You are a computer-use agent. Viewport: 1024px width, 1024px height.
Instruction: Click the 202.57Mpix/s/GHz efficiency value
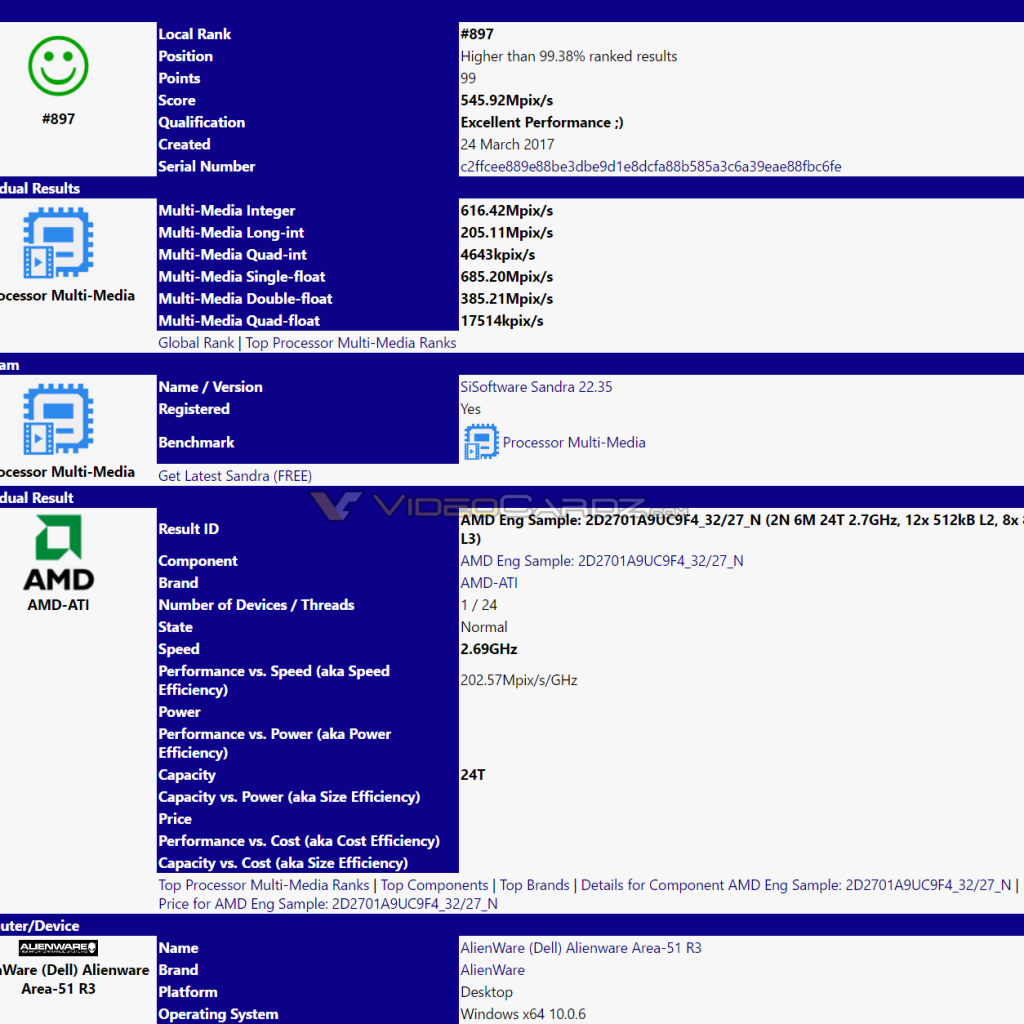coord(519,680)
